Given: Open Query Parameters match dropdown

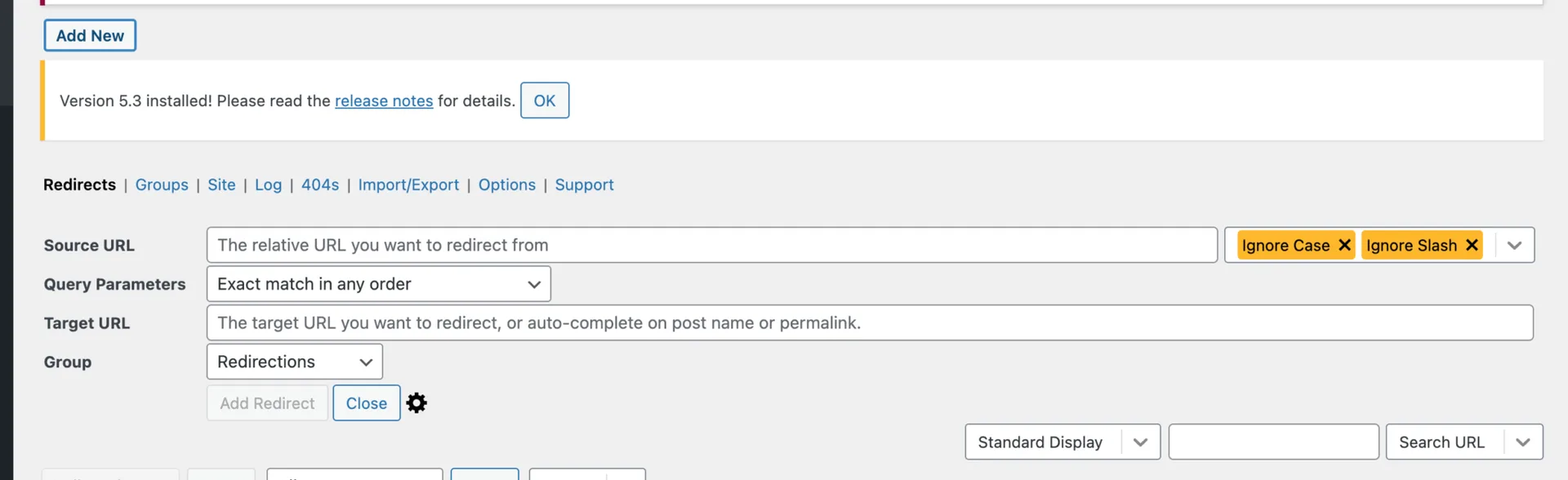Looking at the screenshot, I should pyautogui.click(x=379, y=284).
